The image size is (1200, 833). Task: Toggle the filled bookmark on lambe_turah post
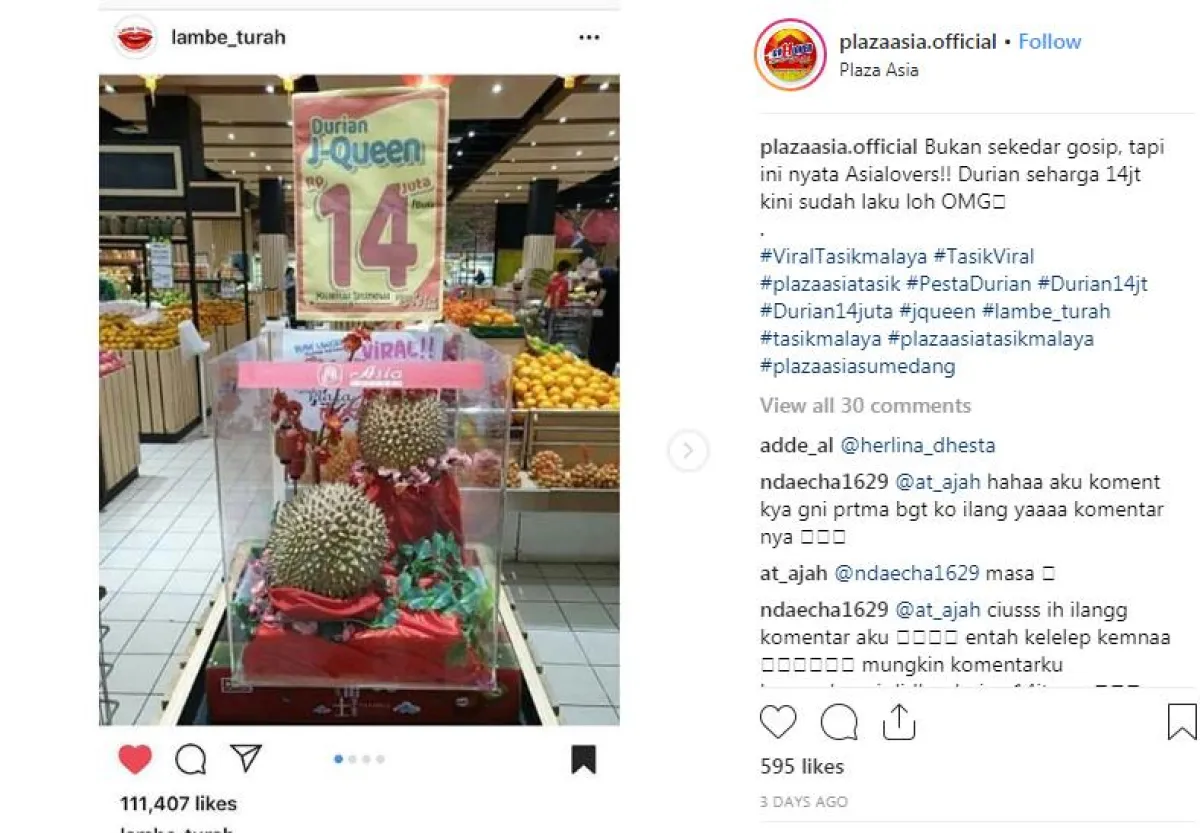click(x=584, y=759)
